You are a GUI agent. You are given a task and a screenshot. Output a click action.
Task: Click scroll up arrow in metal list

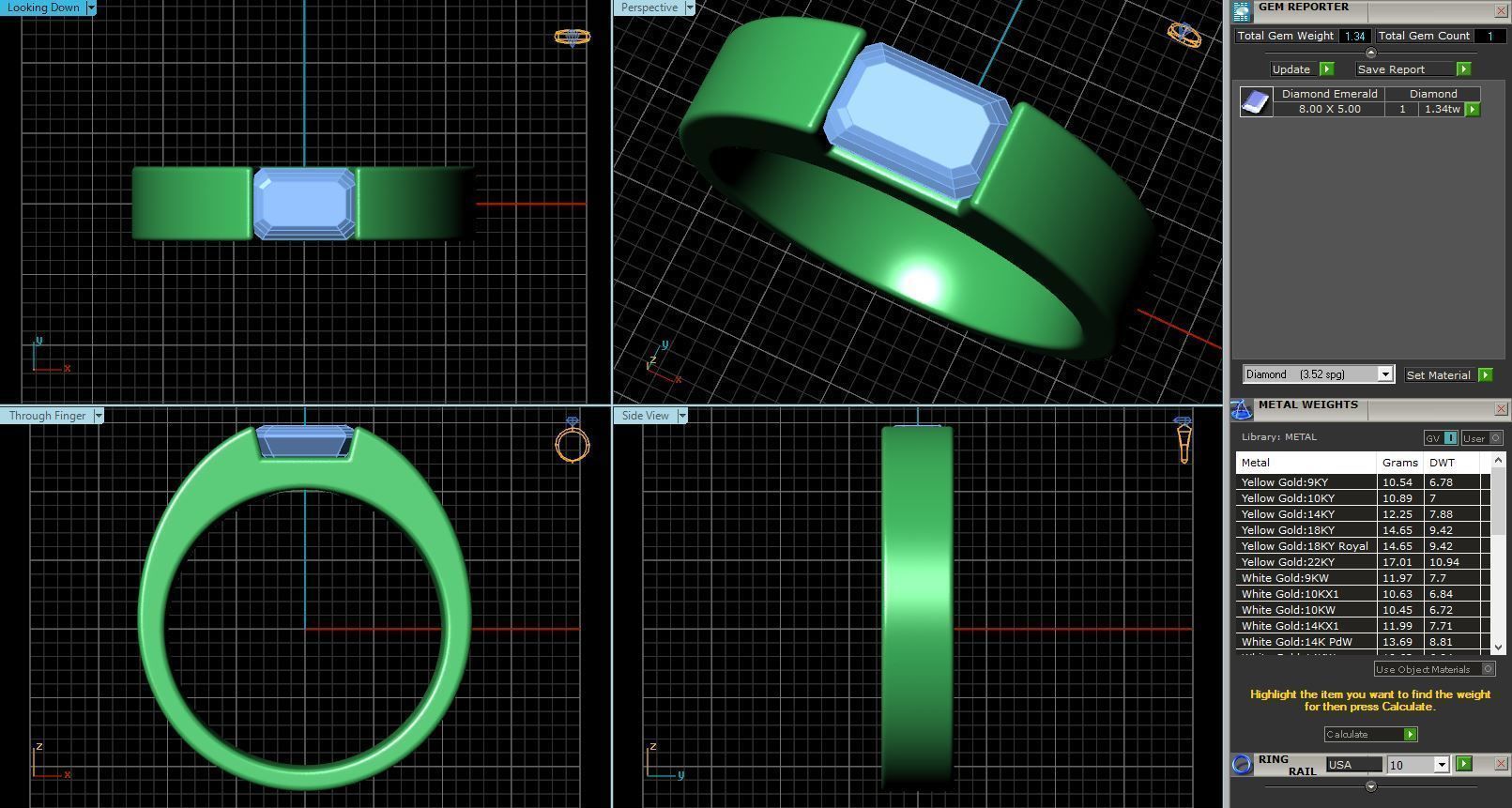[x=1498, y=459]
